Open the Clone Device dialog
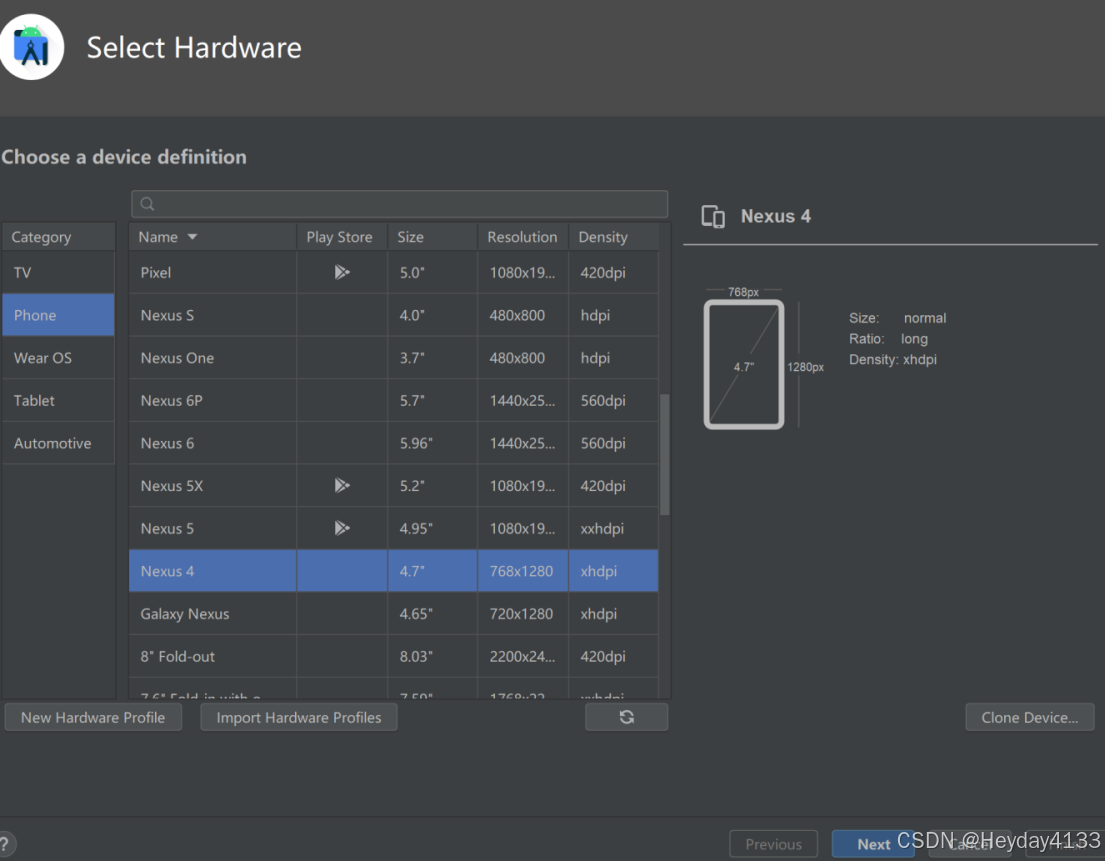 pos(1029,717)
